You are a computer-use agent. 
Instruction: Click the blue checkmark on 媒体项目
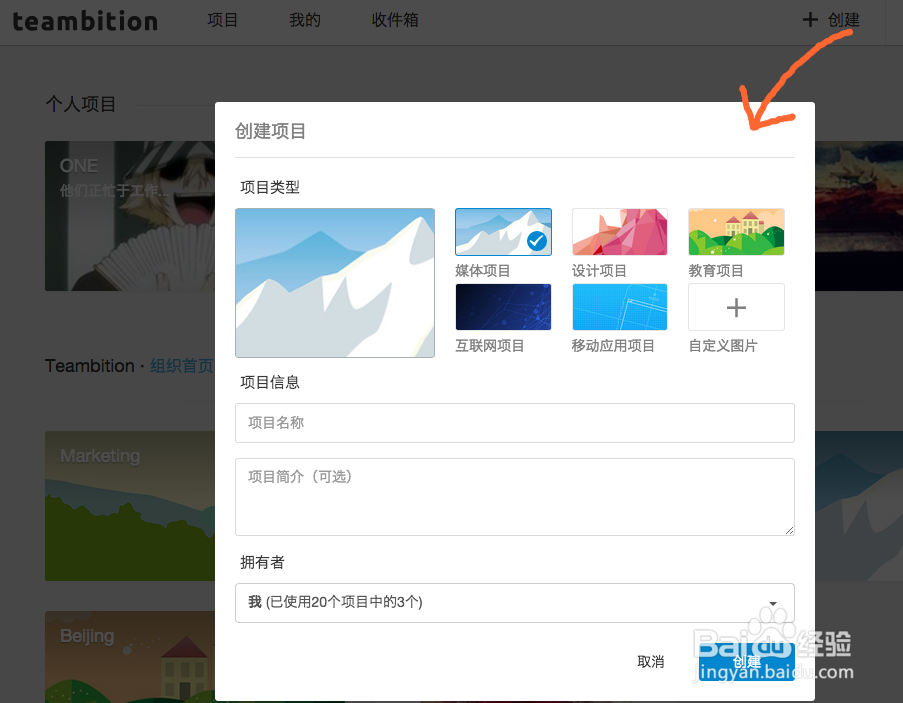(537, 241)
